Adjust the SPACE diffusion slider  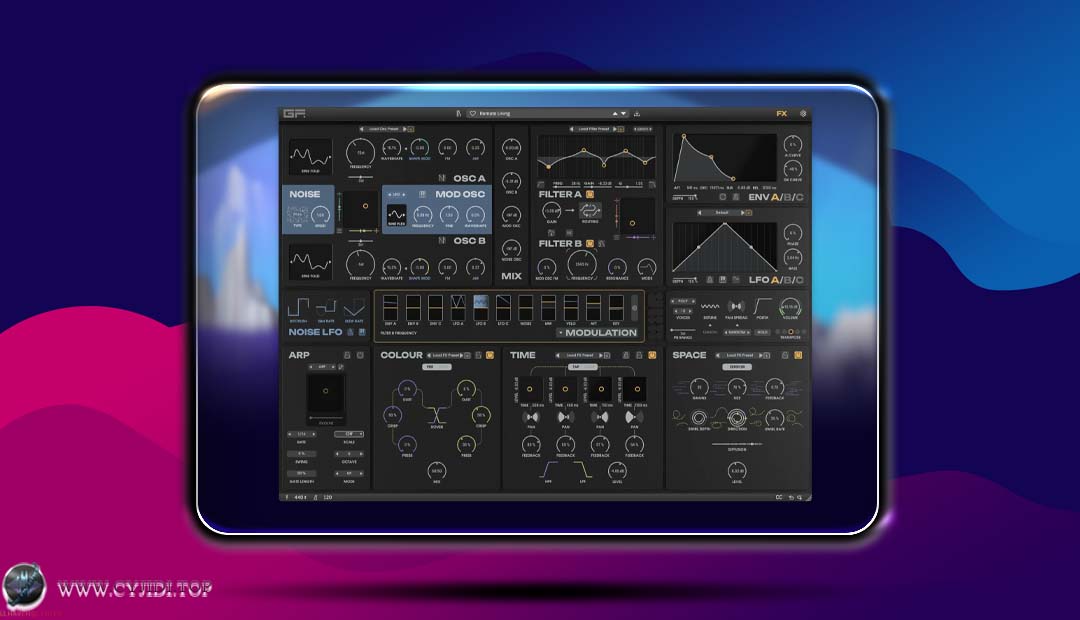tap(737, 443)
